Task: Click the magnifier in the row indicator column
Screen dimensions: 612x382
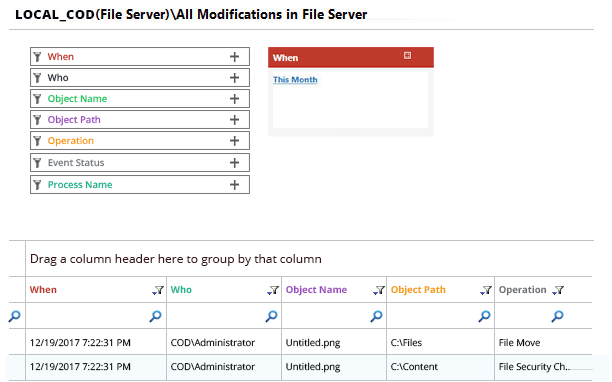Action: pos(14,316)
